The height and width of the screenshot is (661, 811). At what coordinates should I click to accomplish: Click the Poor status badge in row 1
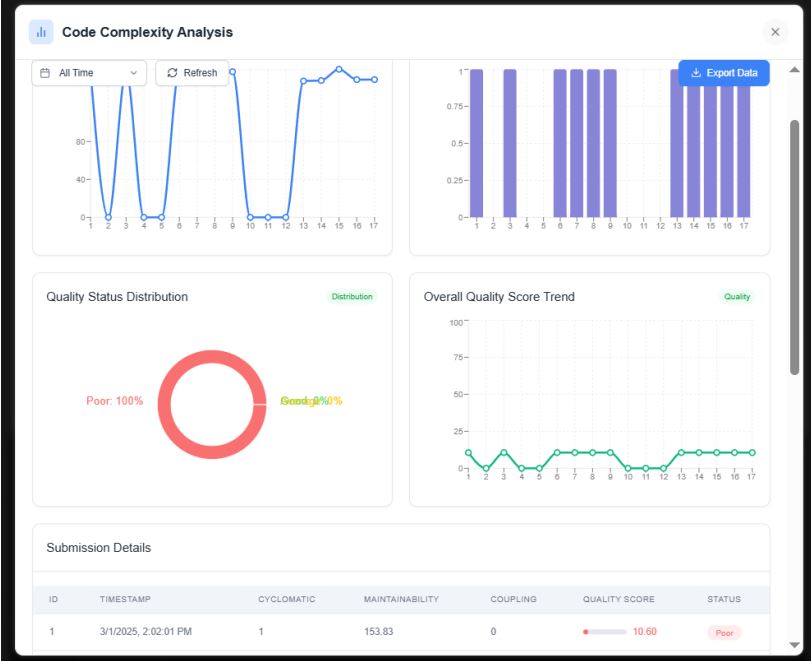[723, 632]
